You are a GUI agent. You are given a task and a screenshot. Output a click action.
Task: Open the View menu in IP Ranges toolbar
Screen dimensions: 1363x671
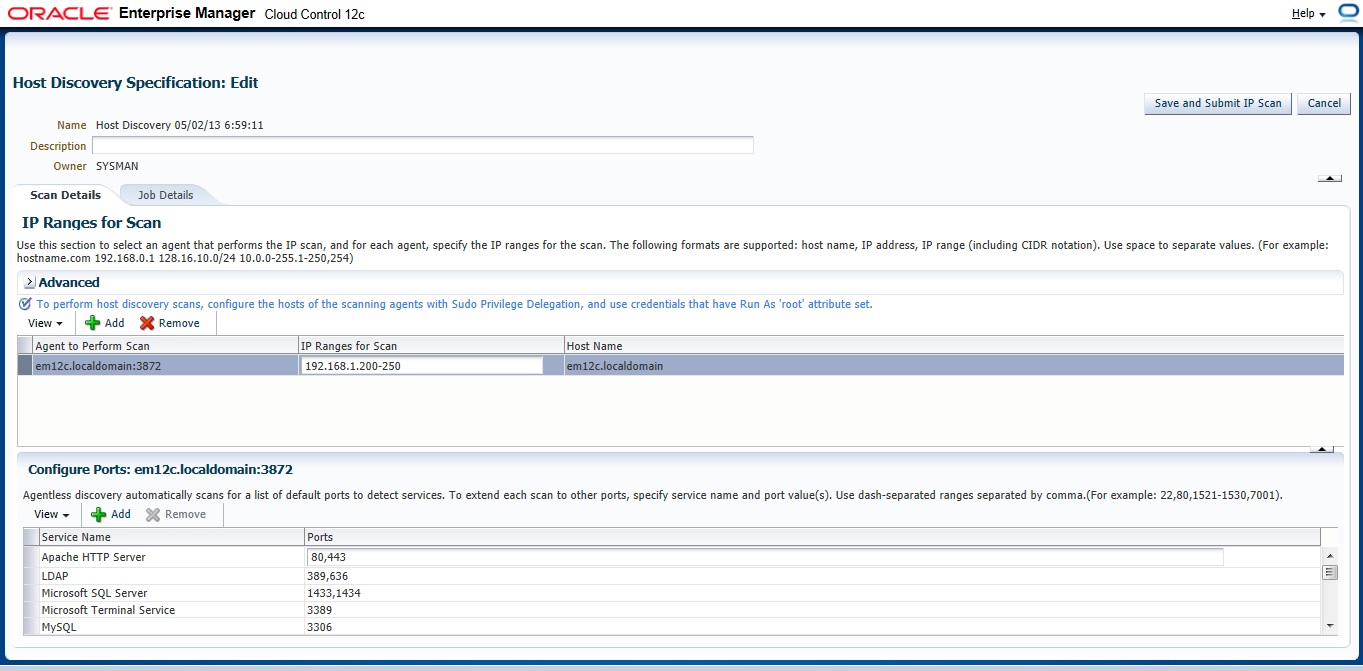click(x=45, y=323)
